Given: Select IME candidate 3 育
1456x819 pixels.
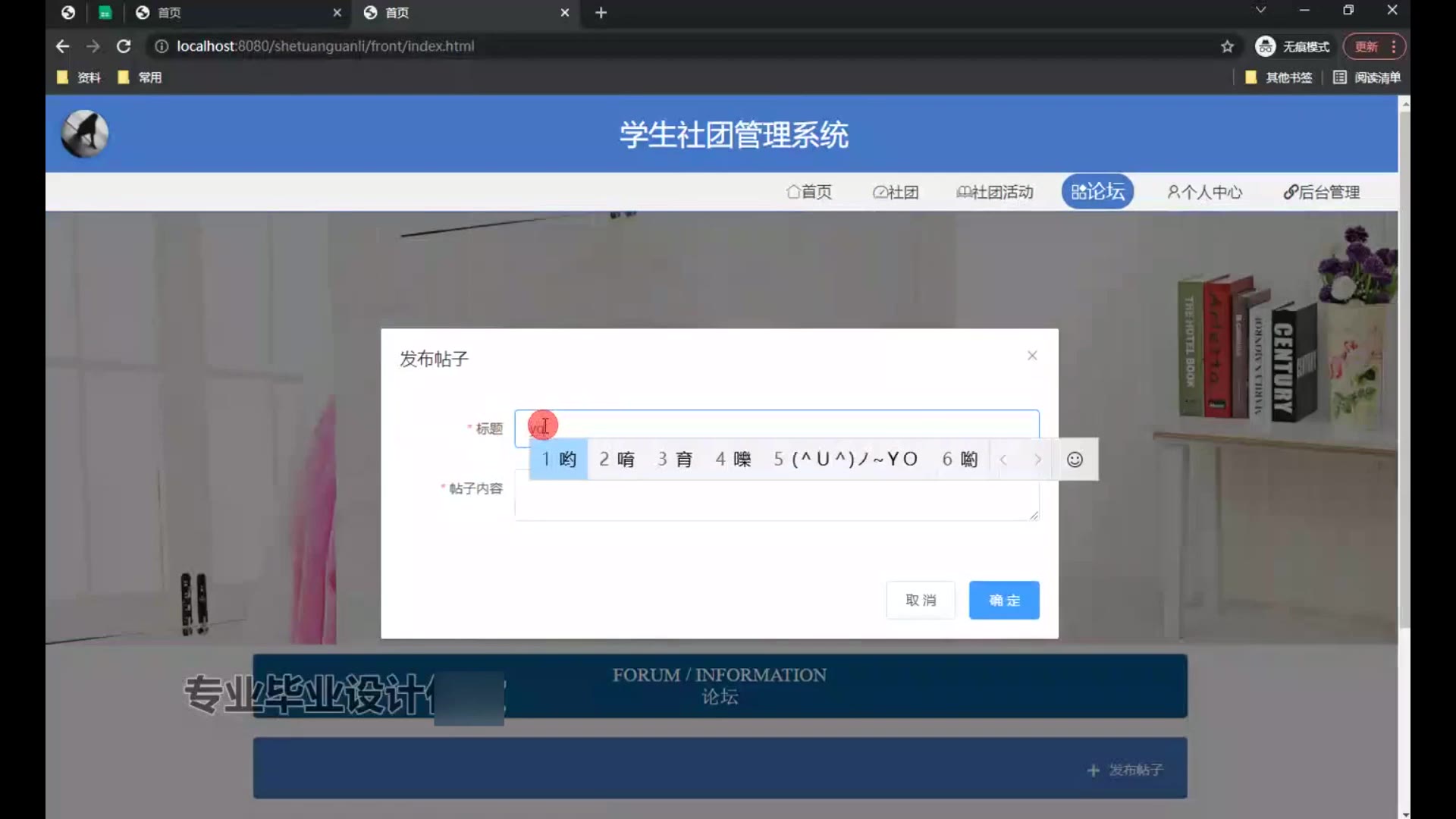Looking at the screenshot, I should pyautogui.click(x=675, y=460).
